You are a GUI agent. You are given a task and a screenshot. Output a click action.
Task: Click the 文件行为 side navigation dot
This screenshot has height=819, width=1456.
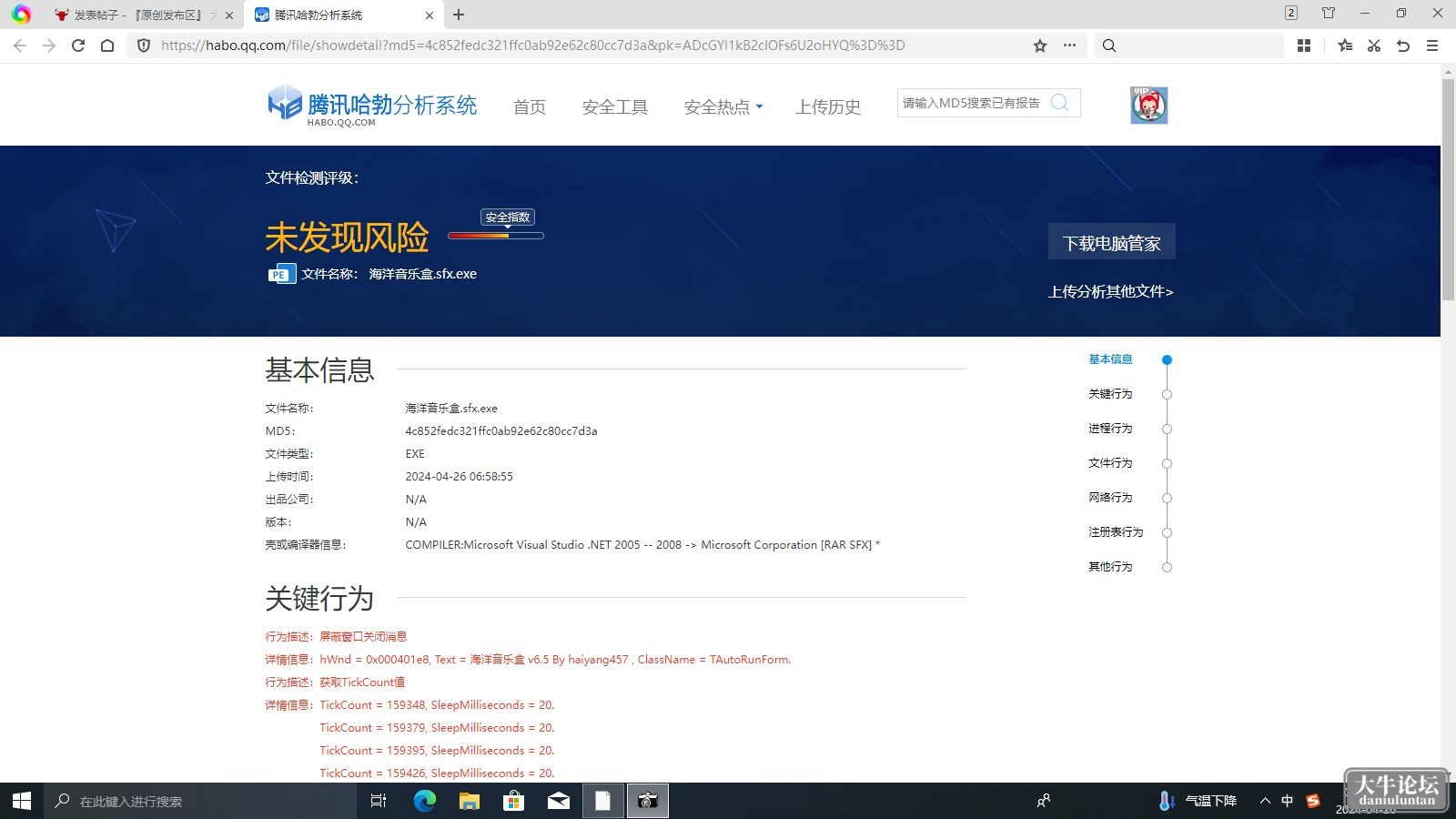[x=1167, y=464]
